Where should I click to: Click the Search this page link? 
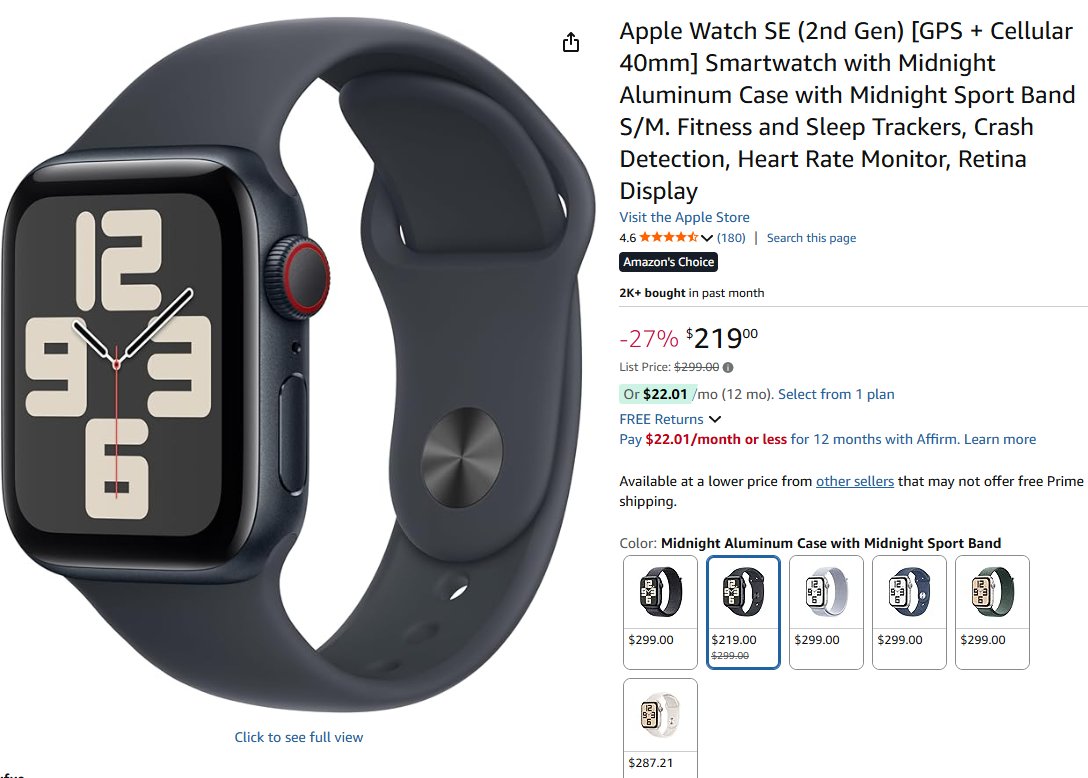[811, 238]
